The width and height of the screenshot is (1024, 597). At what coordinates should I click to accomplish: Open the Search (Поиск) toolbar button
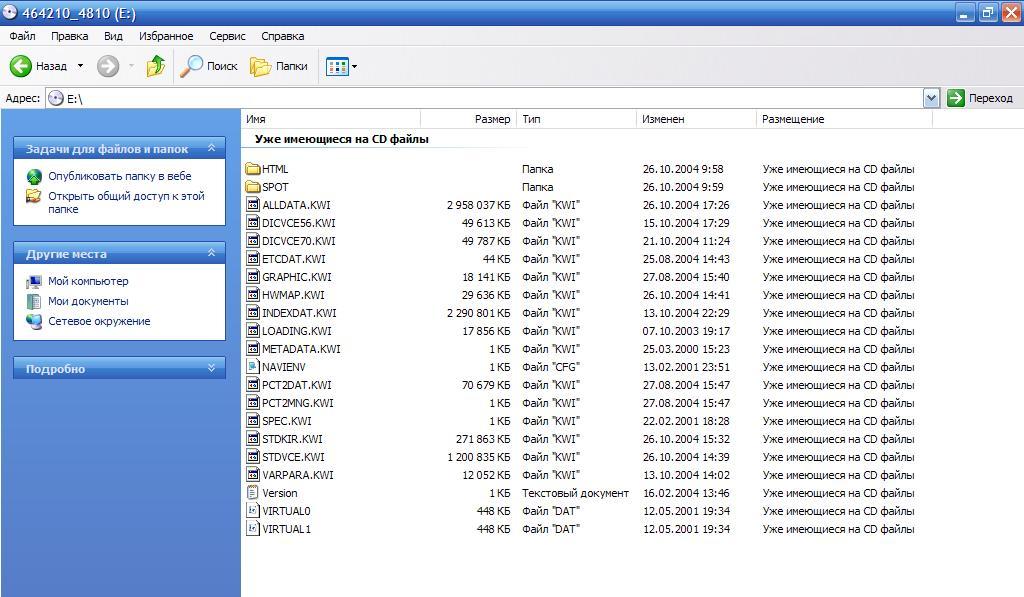[x=209, y=66]
